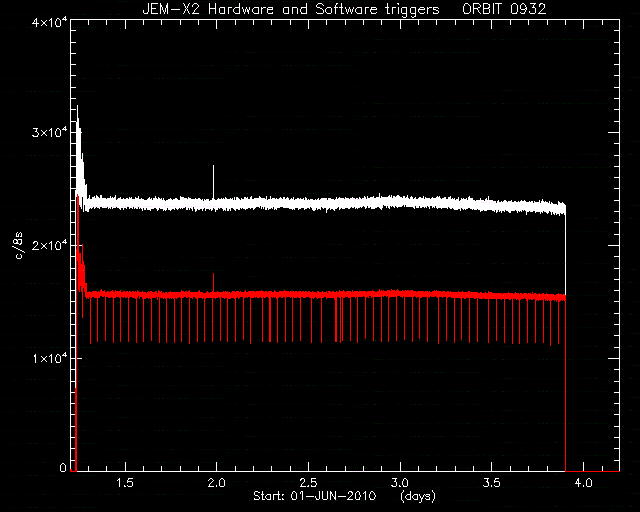Click the 3.5 x-axis tick label

(x=491, y=483)
